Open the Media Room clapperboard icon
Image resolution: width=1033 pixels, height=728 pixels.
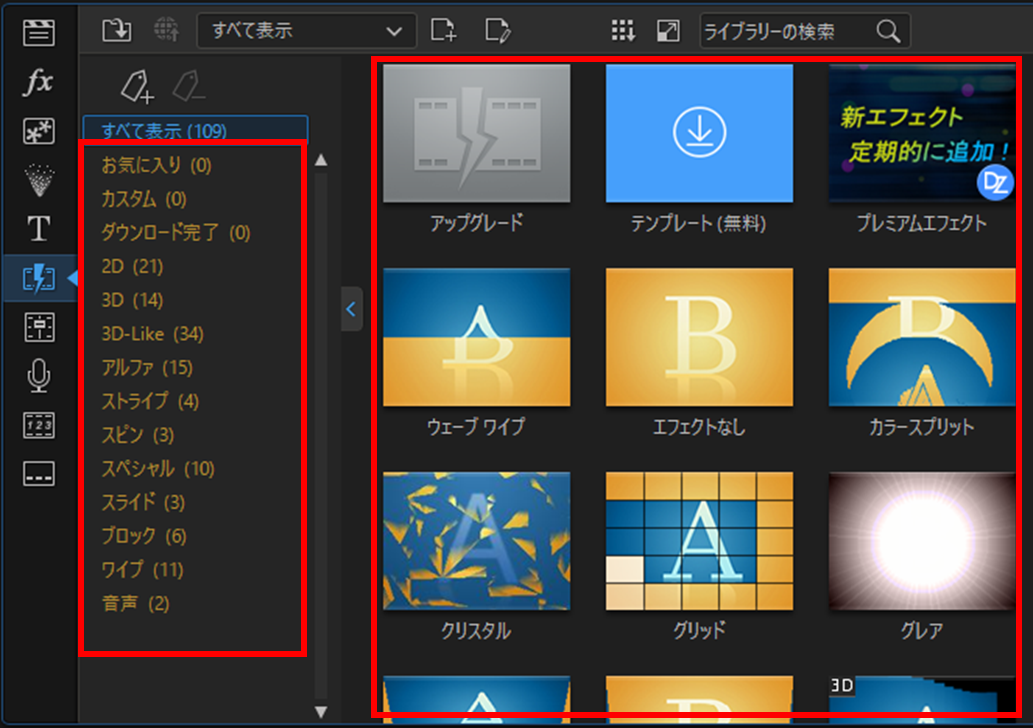click(x=39, y=32)
